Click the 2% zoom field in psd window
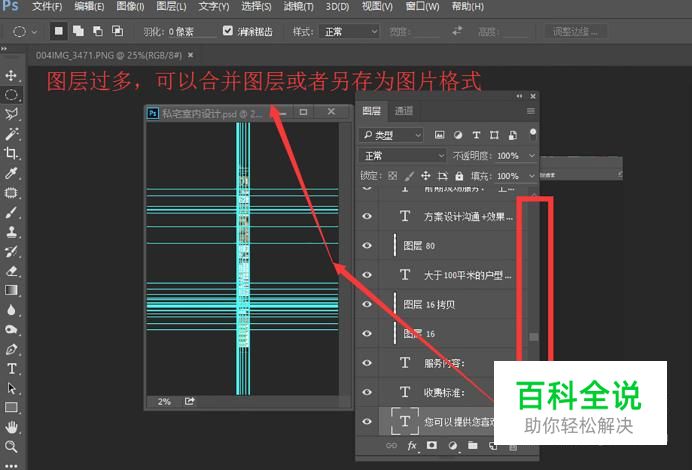 click(x=164, y=402)
